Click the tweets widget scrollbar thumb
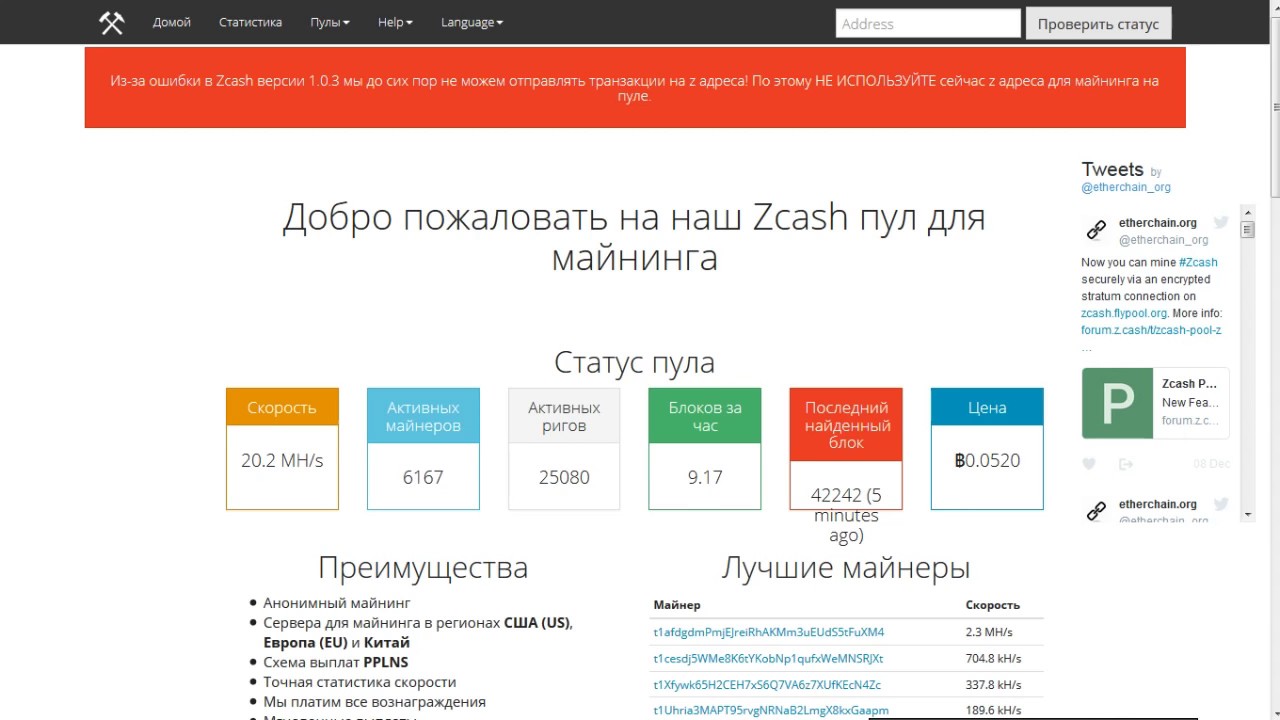The height and width of the screenshot is (720, 1280). [x=1247, y=229]
